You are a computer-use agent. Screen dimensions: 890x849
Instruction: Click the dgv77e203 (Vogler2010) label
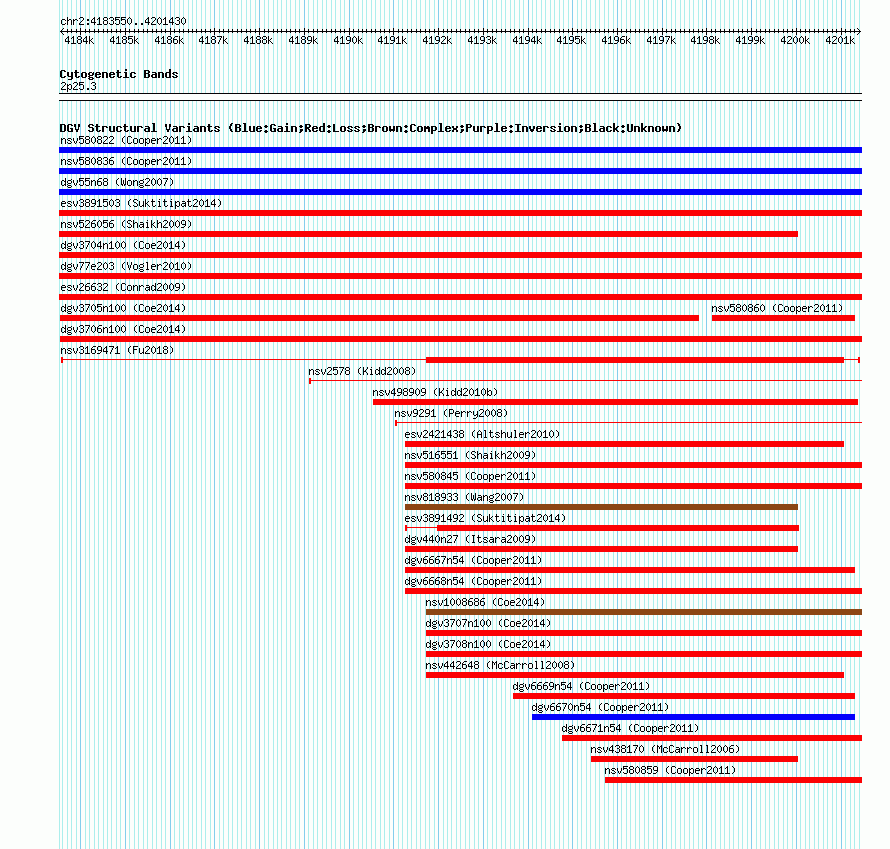click(x=126, y=266)
